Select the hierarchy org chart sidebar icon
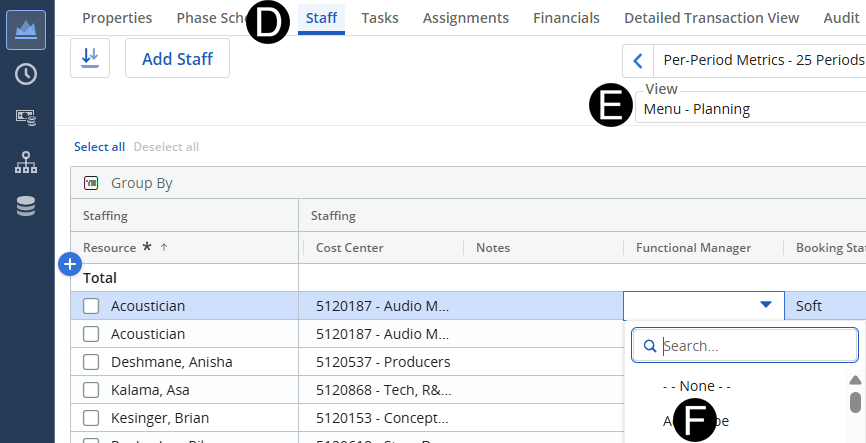 pos(26,162)
